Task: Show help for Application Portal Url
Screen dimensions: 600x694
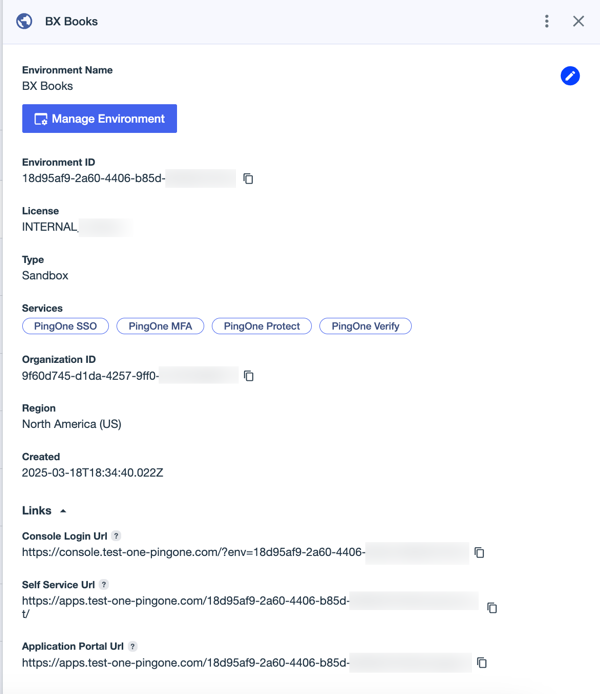Action: [x=132, y=647]
